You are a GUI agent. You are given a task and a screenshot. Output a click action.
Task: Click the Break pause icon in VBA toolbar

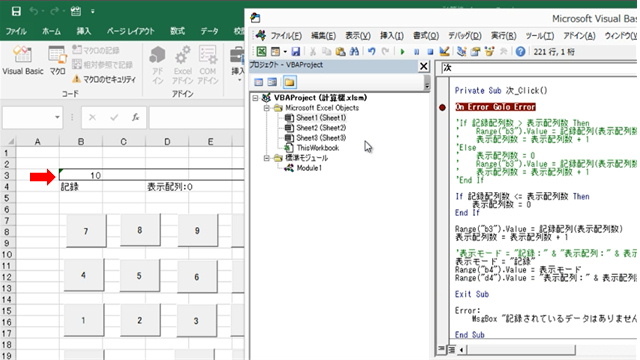click(x=416, y=52)
